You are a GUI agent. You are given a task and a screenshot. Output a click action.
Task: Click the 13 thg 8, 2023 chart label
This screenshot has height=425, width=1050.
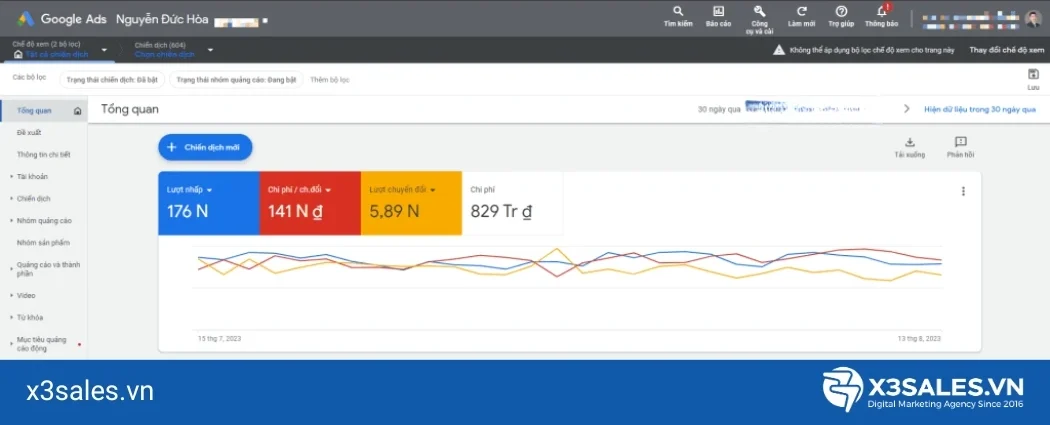[x=919, y=339]
